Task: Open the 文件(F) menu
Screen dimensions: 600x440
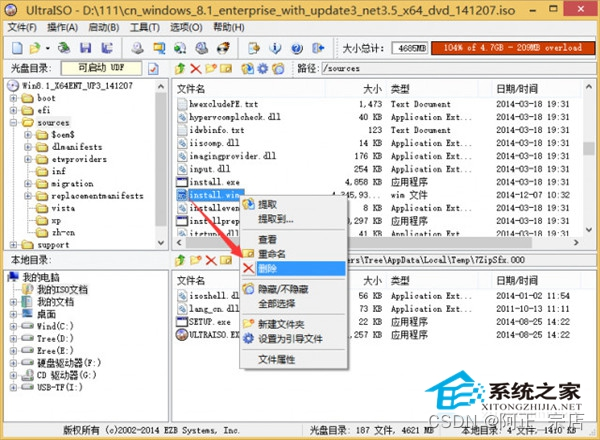Action: [x=22, y=28]
